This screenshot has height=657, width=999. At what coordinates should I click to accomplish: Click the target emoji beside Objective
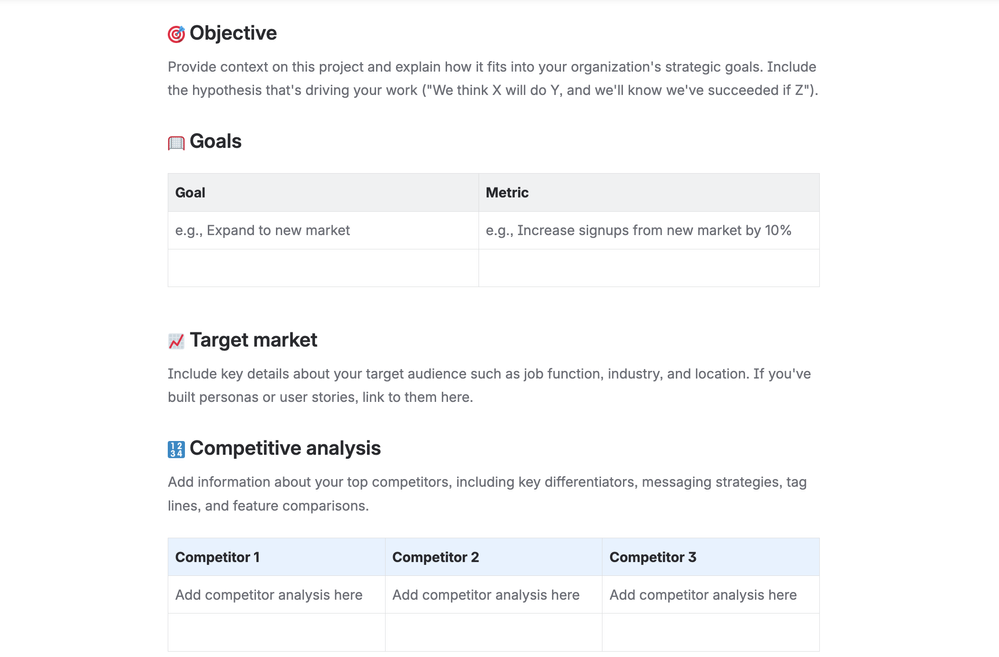click(x=176, y=34)
